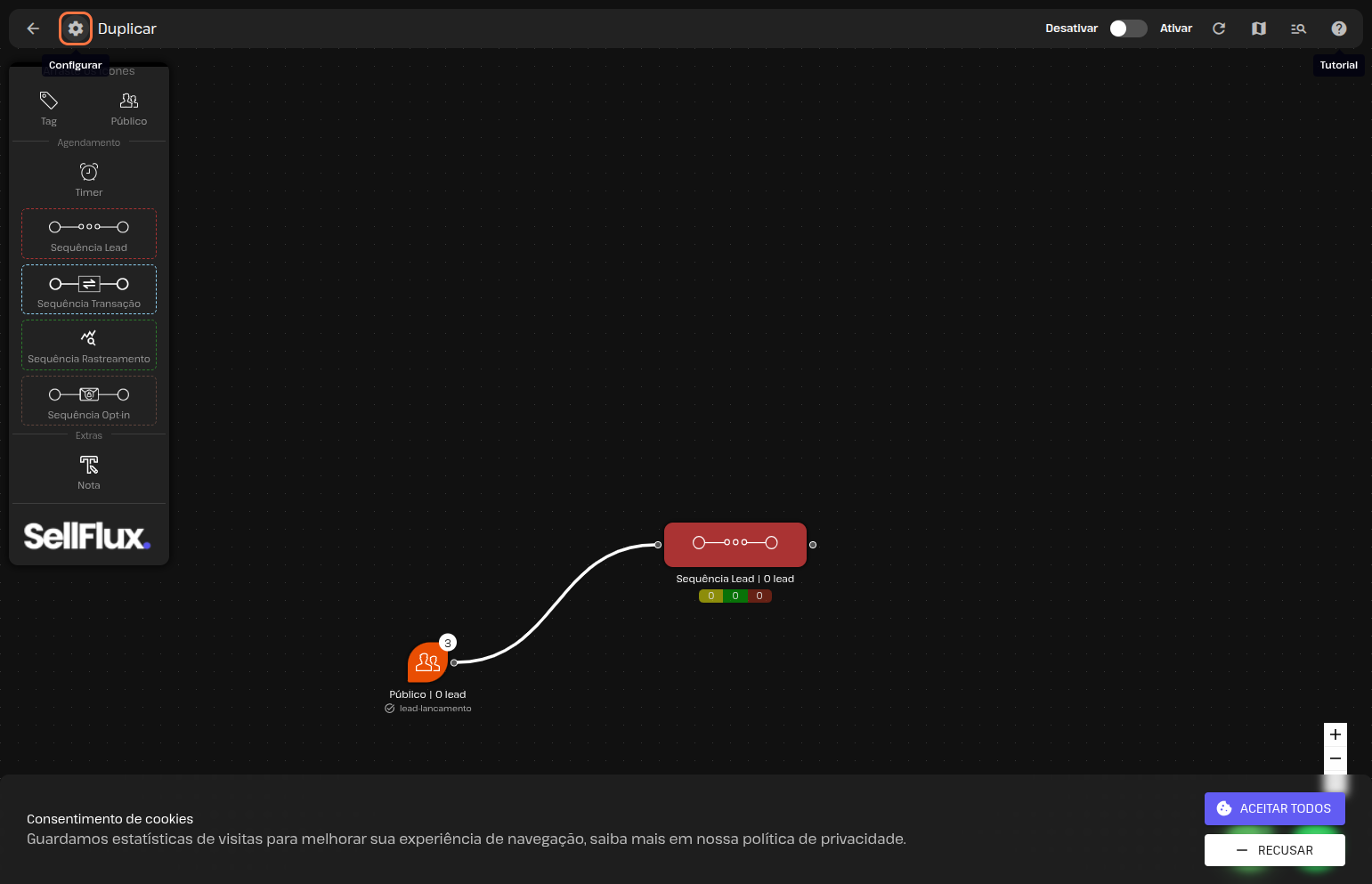The image size is (1372, 884).
Task: Go back using the left arrow
Action: click(33, 28)
